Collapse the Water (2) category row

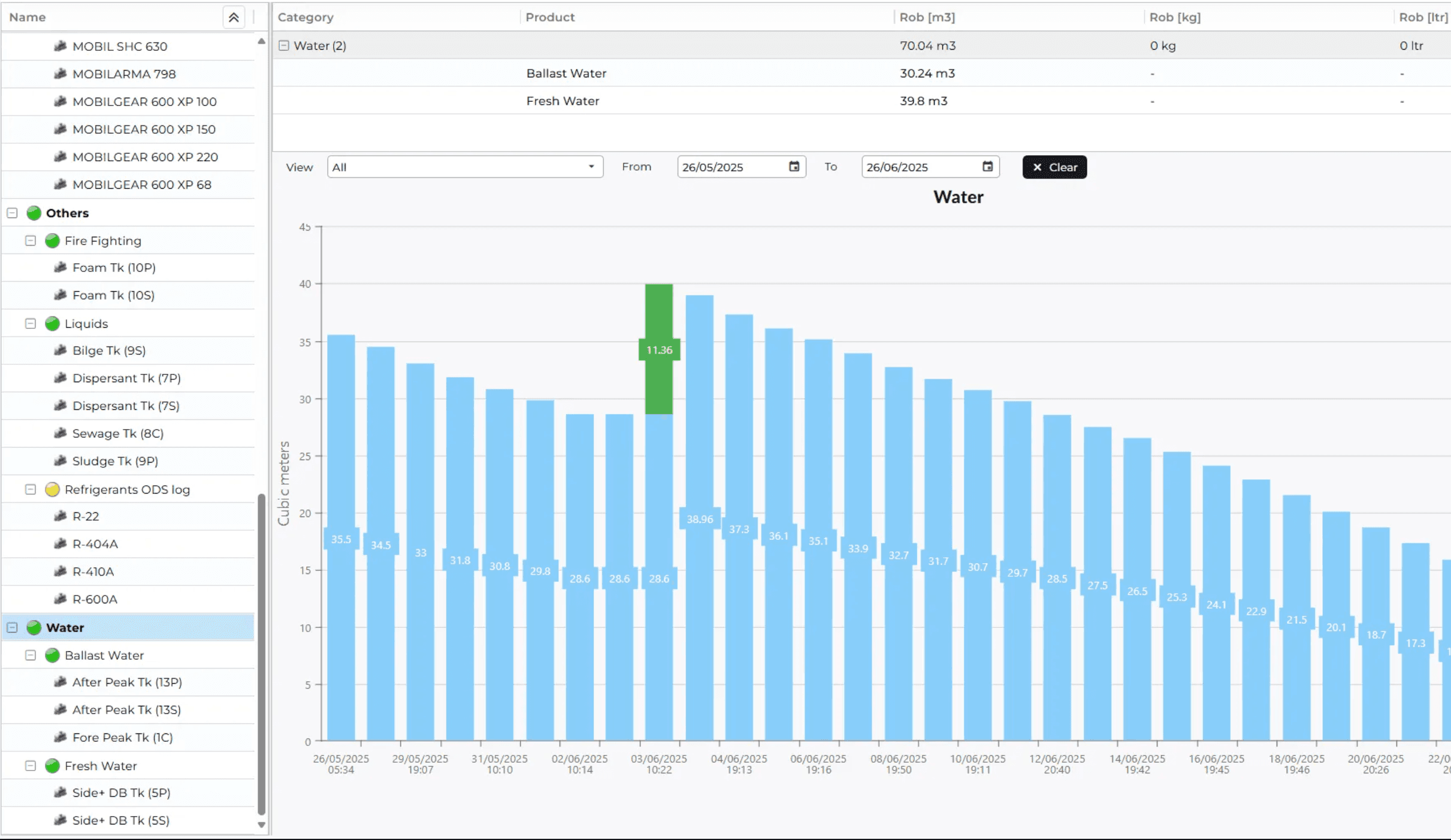pos(284,46)
